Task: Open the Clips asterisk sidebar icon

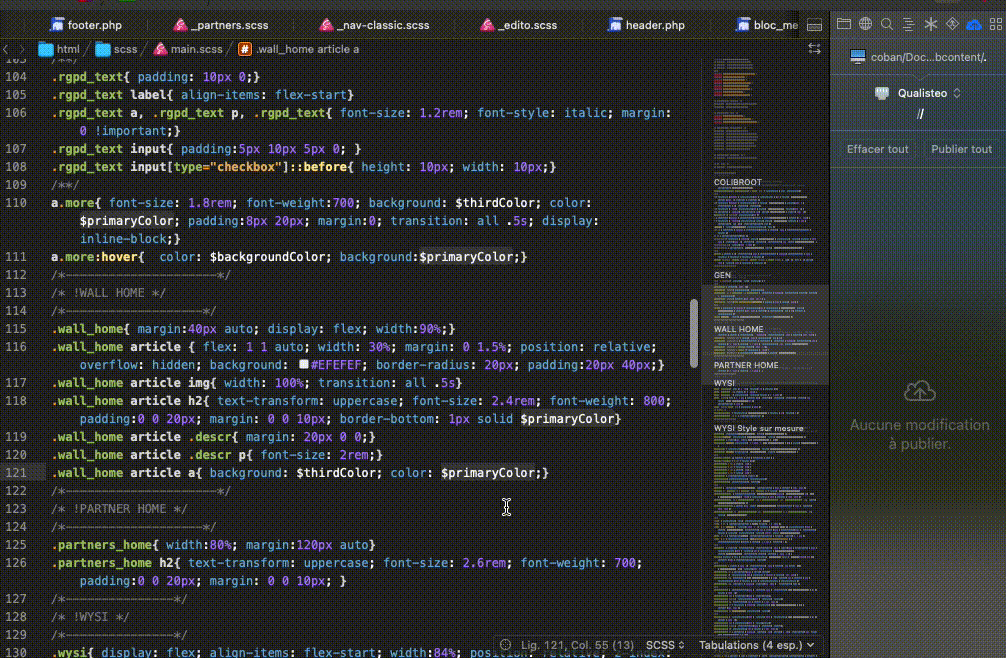Action: coord(930,24)
